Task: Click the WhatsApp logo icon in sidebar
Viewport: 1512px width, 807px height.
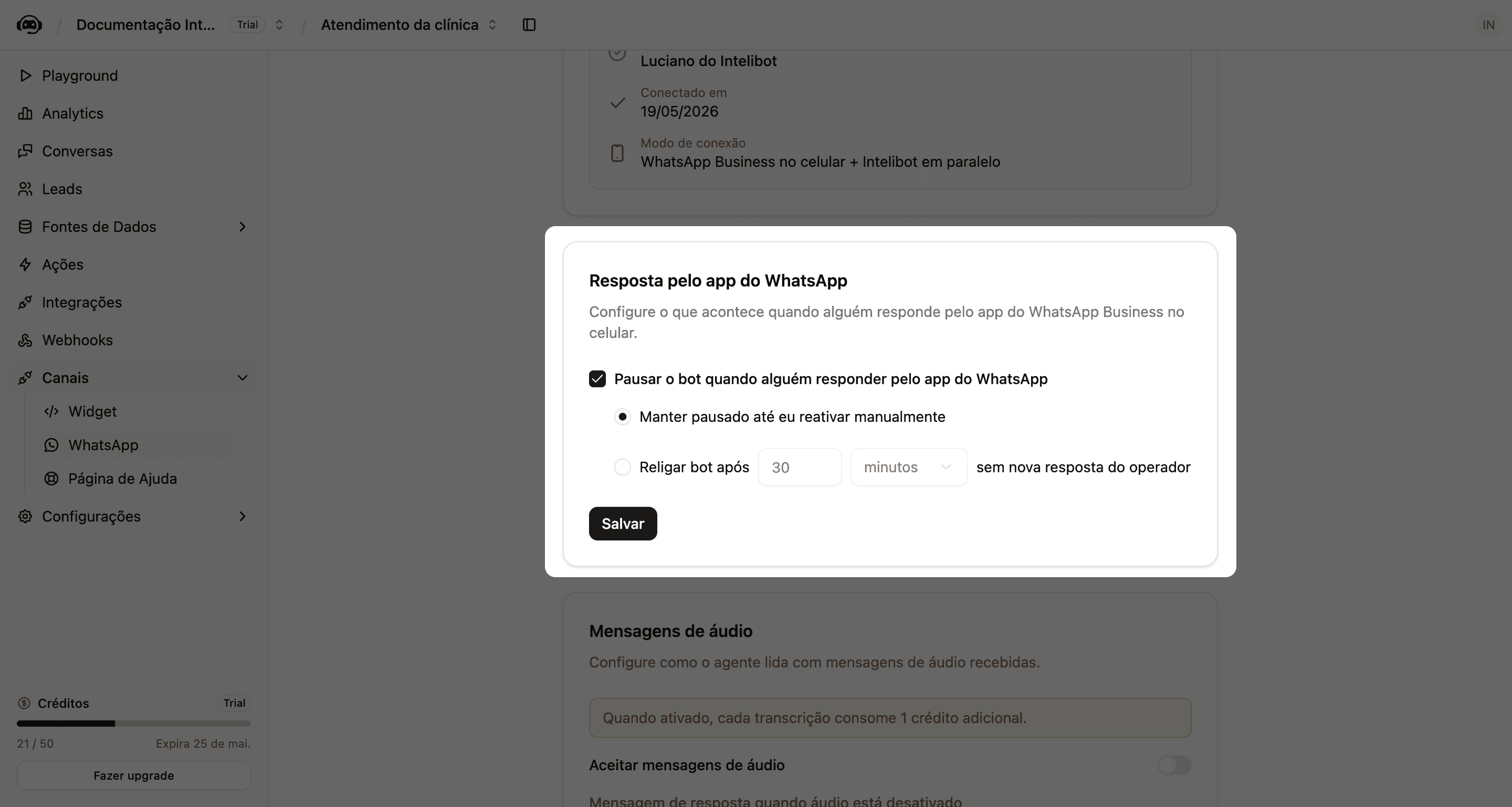Action: (51, 445)
